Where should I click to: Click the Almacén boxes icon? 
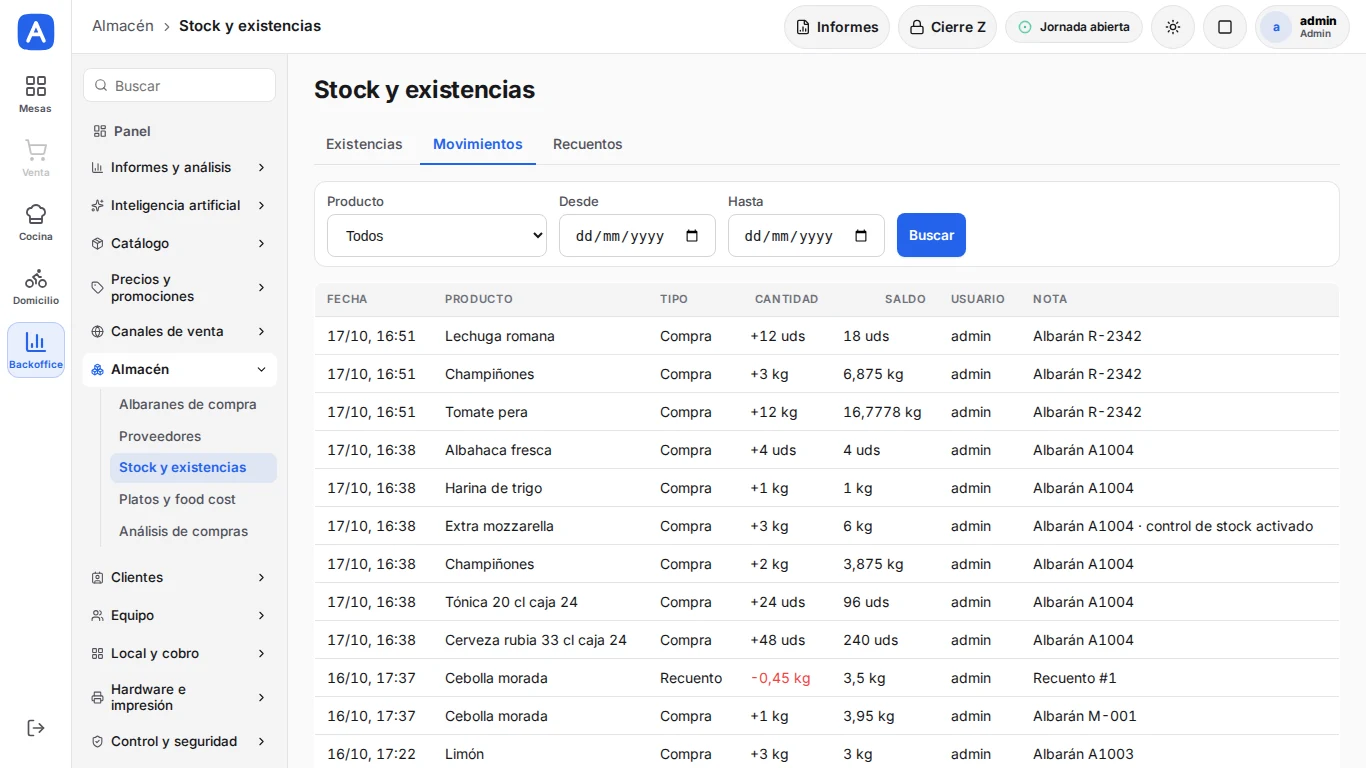[97, 369]
